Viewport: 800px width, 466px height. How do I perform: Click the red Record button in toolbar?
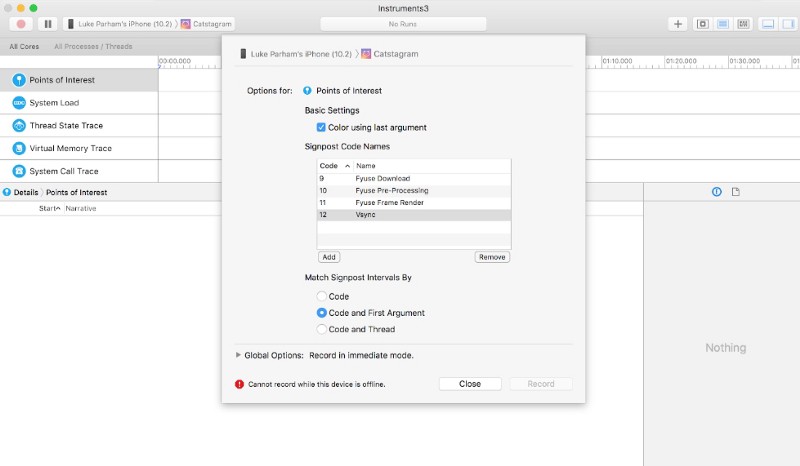[21, 24]
